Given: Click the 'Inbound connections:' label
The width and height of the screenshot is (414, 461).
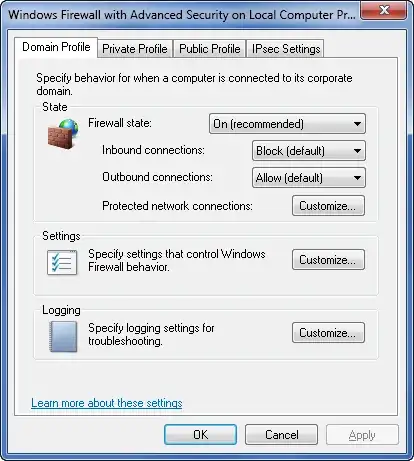Looking at the screenshot, I should click(x=153, y=150).
